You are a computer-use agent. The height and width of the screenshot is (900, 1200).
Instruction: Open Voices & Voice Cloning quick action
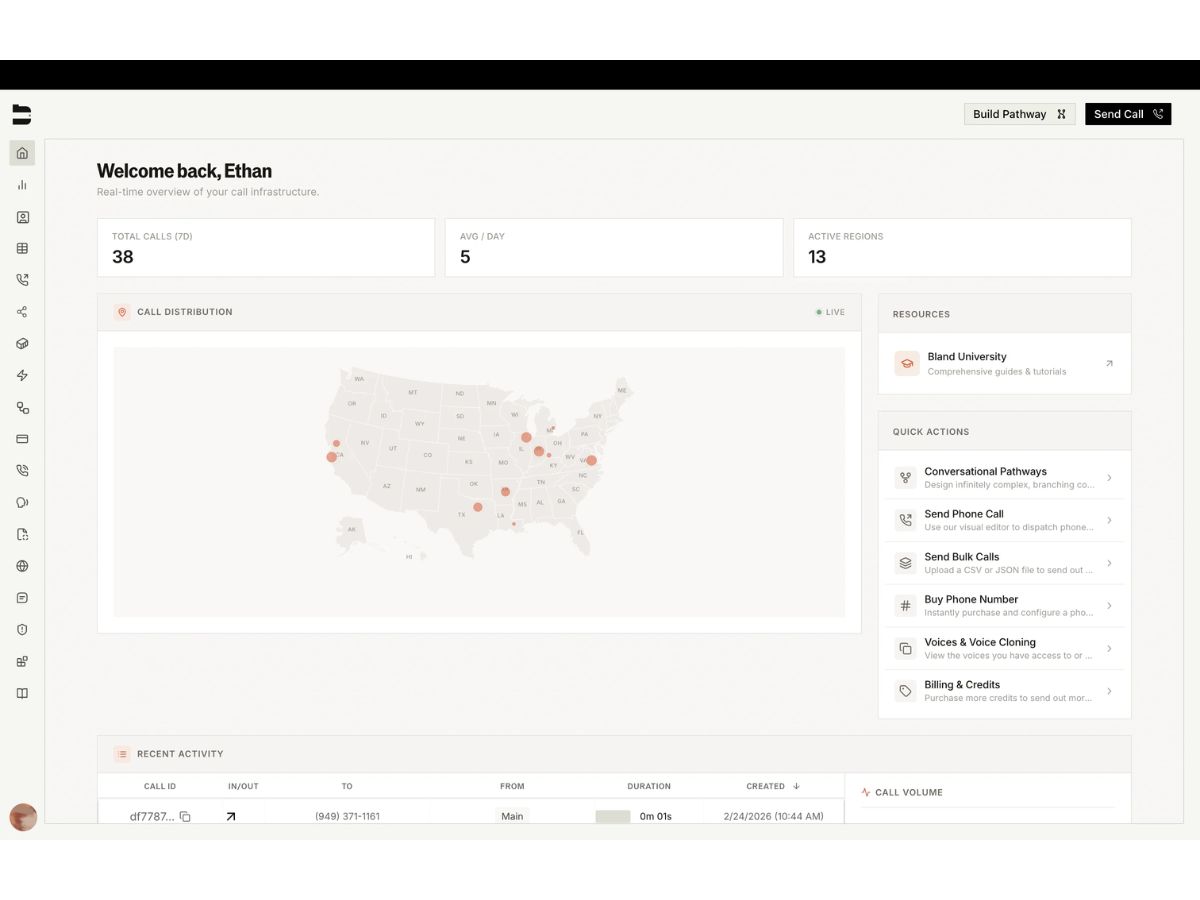(x=1004, y=648)
